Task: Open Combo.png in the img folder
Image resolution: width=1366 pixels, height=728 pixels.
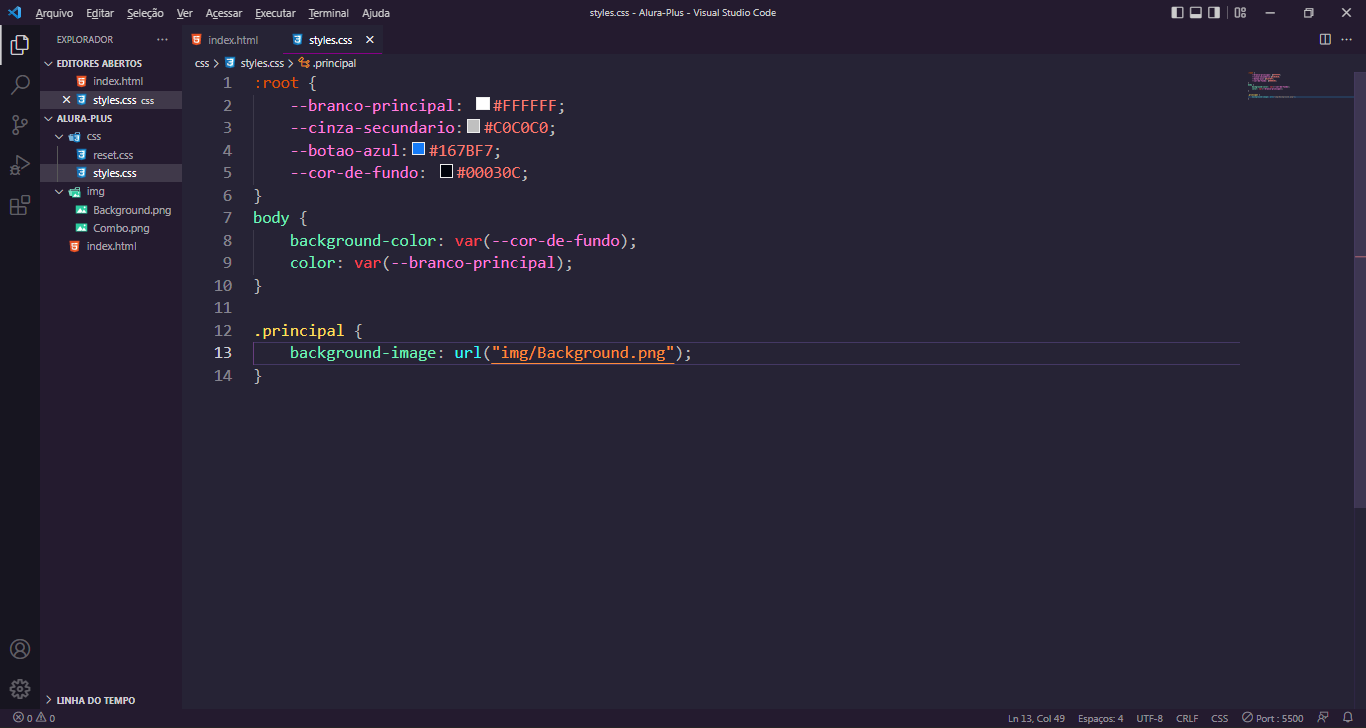Action: (121, 228)
